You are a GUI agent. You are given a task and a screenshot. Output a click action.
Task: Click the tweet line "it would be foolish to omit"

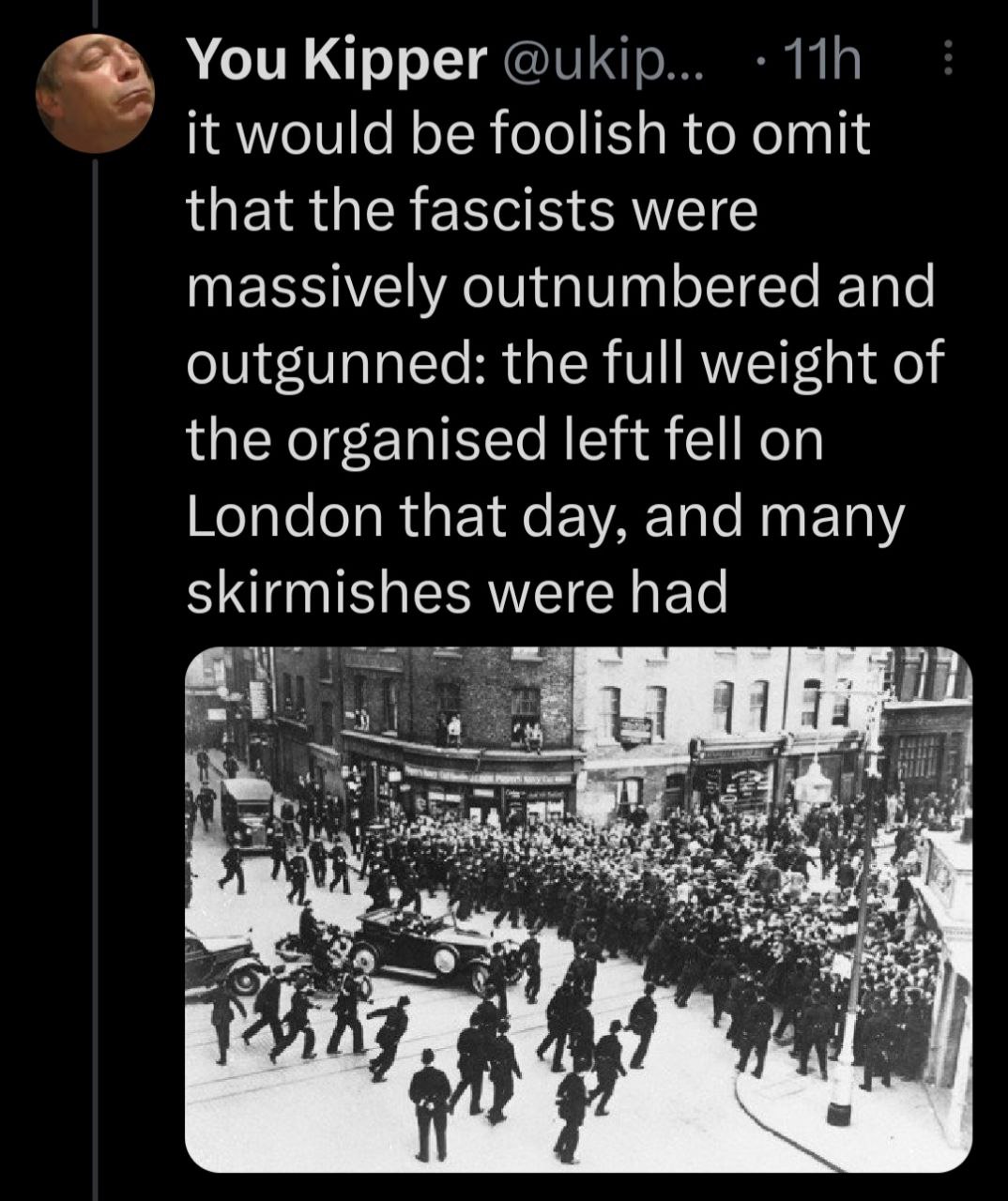tap(528, 136)
